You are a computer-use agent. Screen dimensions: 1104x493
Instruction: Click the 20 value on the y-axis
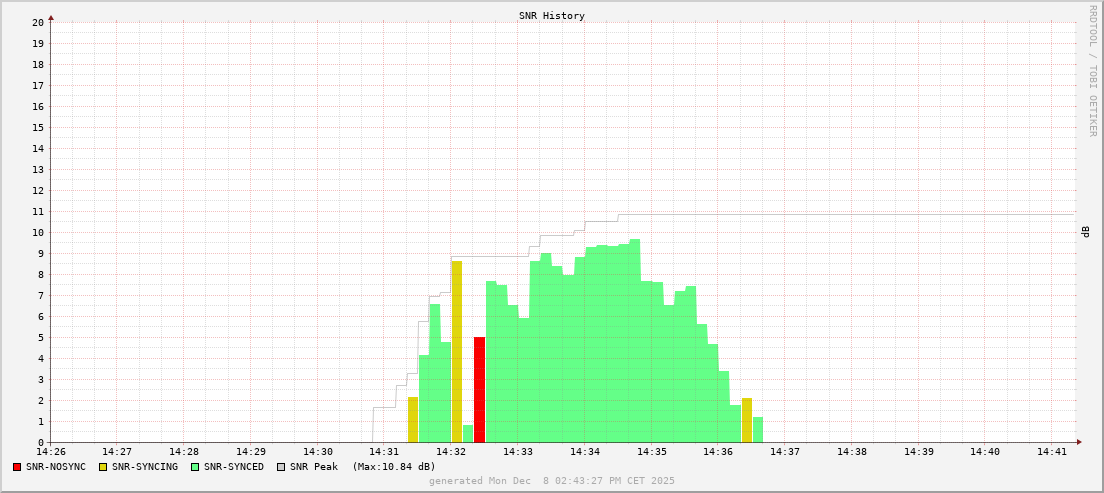coord(37,22)
